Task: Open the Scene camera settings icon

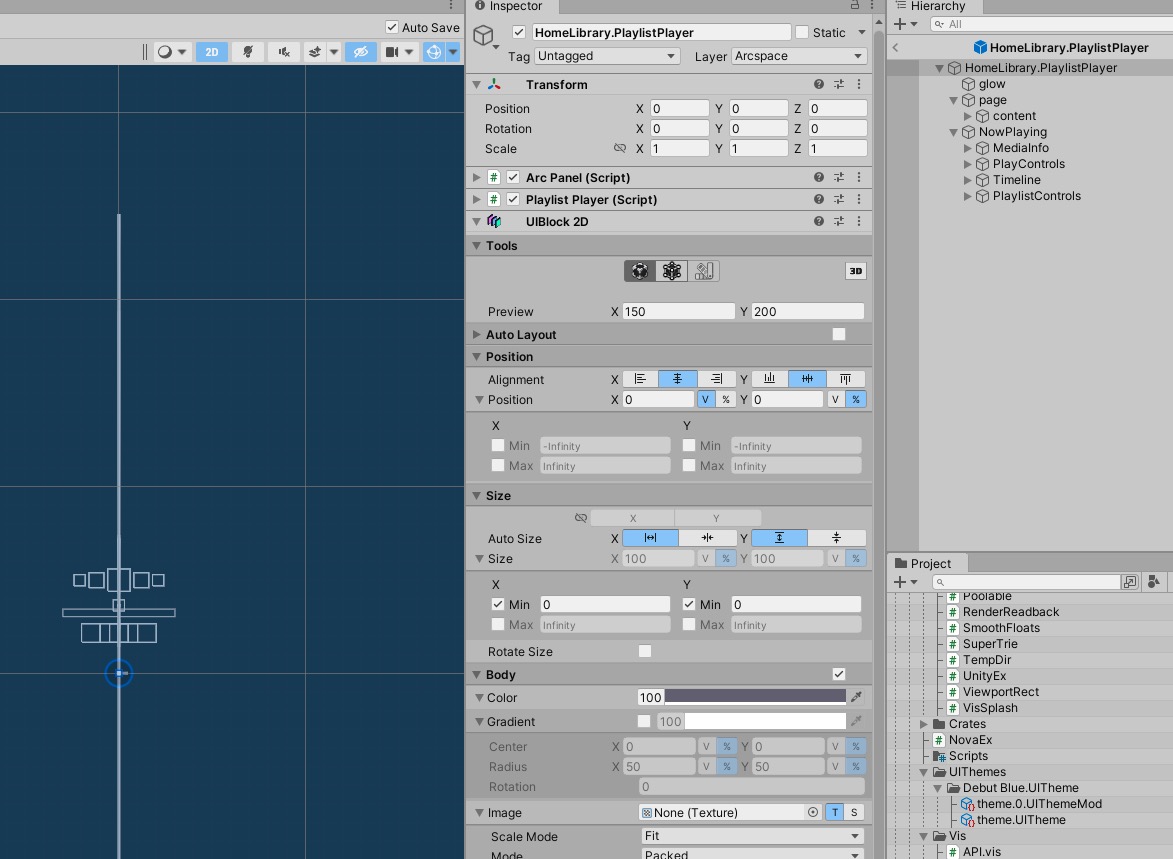Action: 393,52
